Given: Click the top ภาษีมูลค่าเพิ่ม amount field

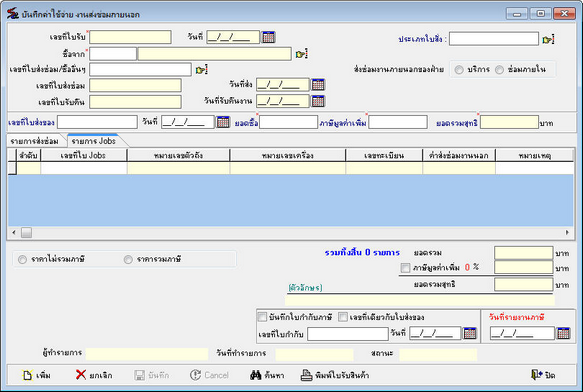Looking at the screenshot, I should coord(398,122).
